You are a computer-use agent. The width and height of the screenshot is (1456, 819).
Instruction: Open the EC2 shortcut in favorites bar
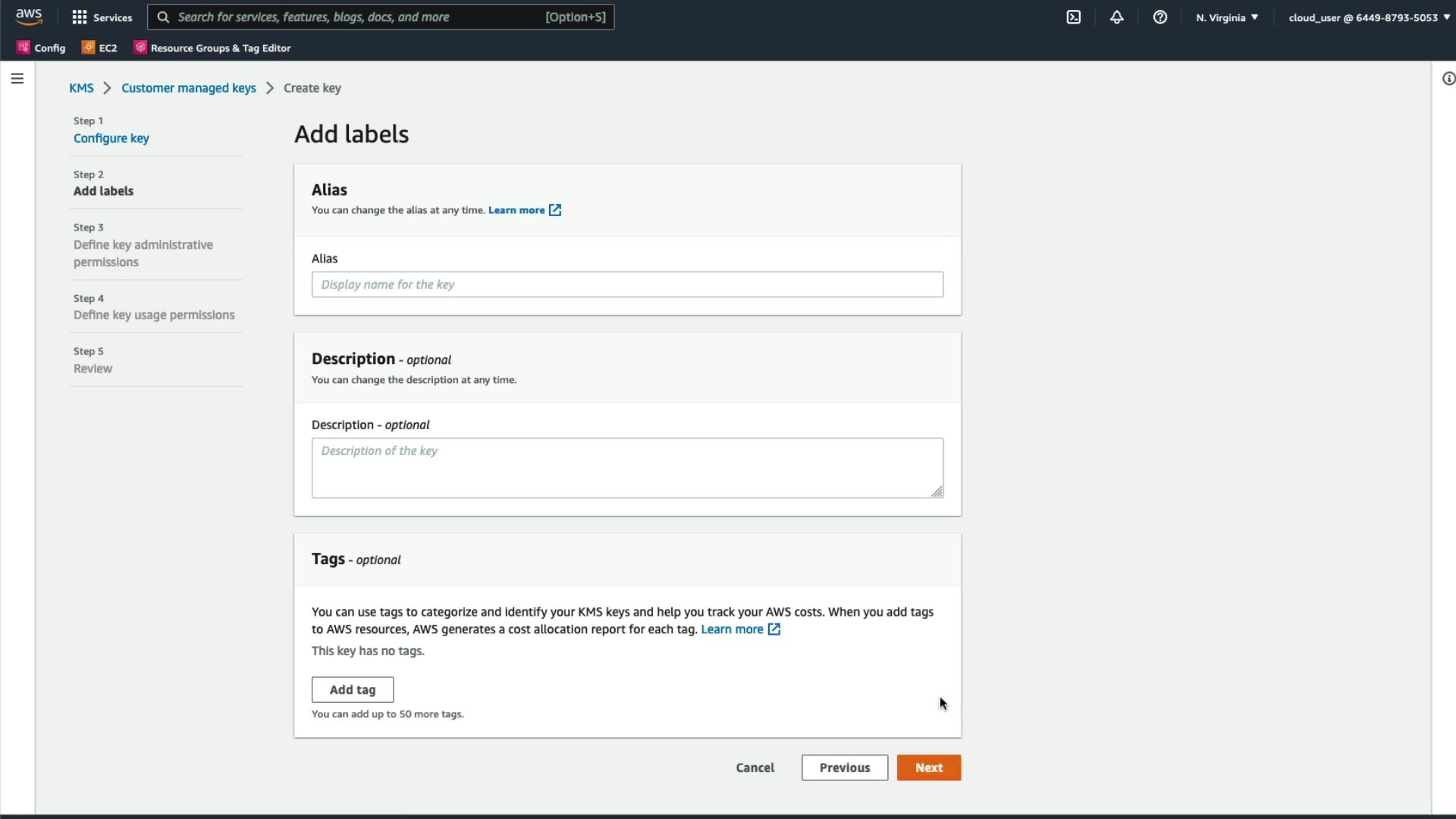100,48
